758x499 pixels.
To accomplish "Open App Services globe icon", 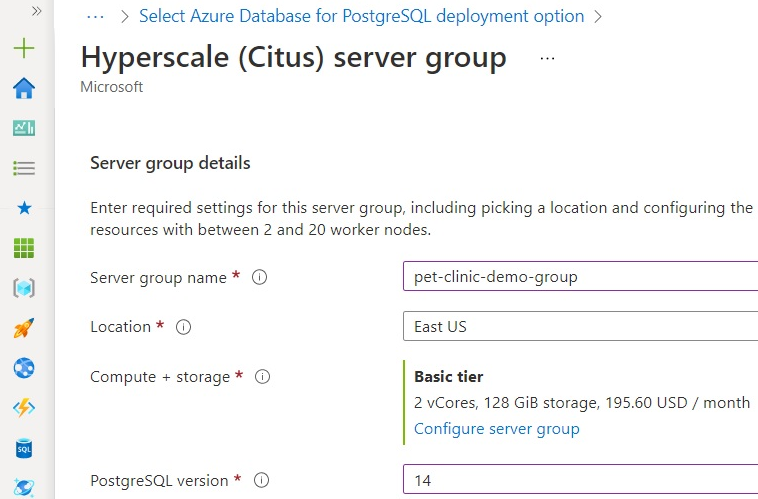I will click(24, 368).
